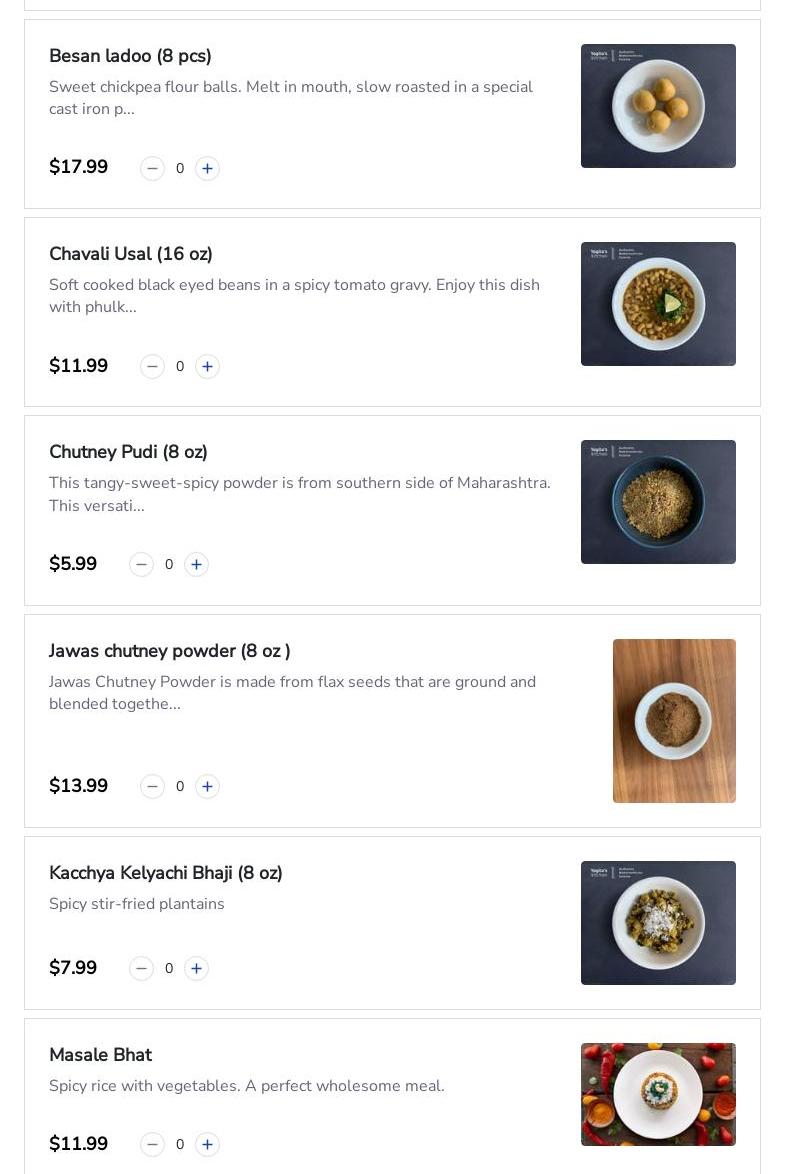Add one Chutney Pudi with plus icon
This screenshot has height=1174, width=785.
click(x=196, y=564)
